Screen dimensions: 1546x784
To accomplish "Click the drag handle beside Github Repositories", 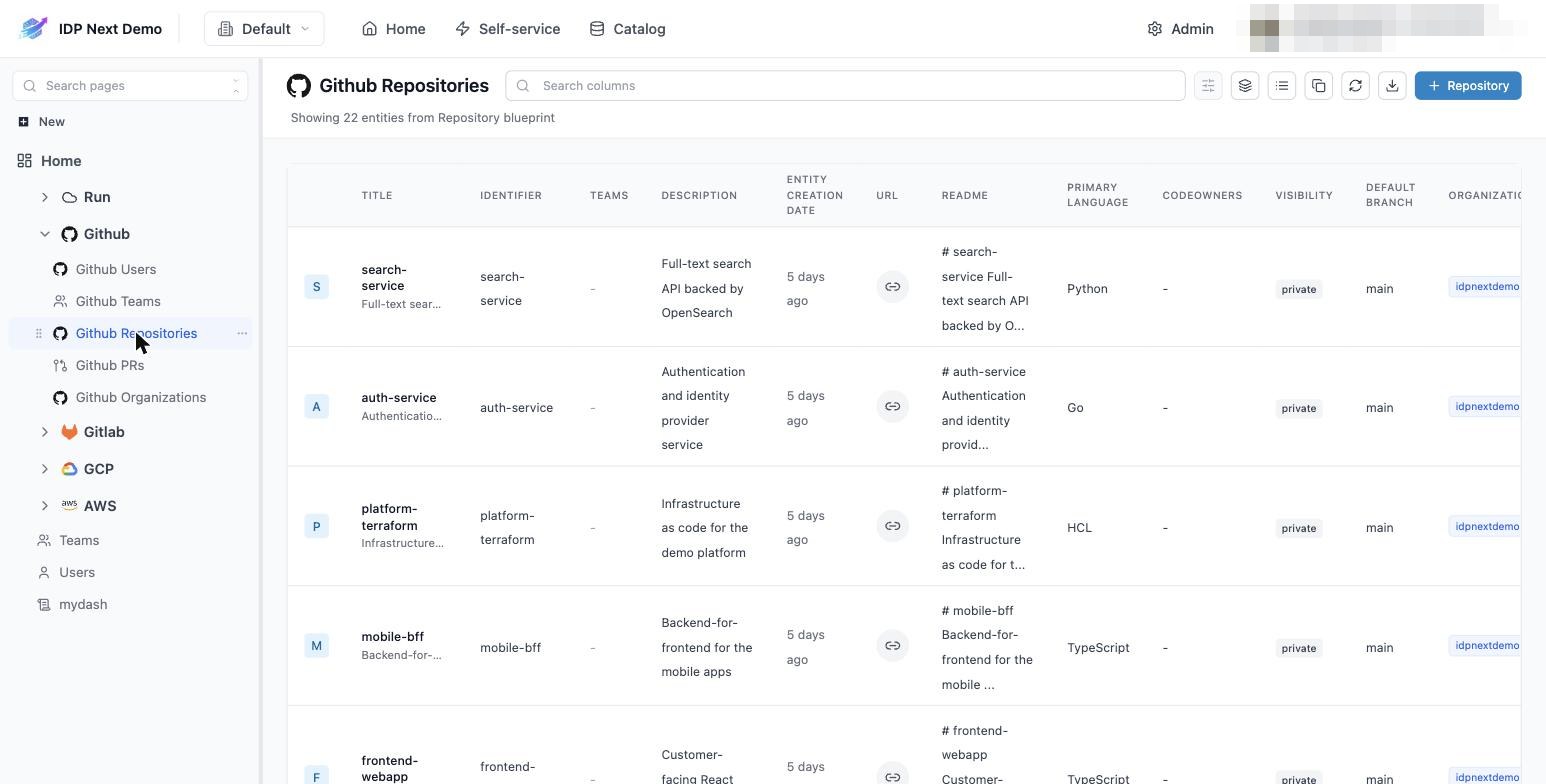I will point(39,333).
